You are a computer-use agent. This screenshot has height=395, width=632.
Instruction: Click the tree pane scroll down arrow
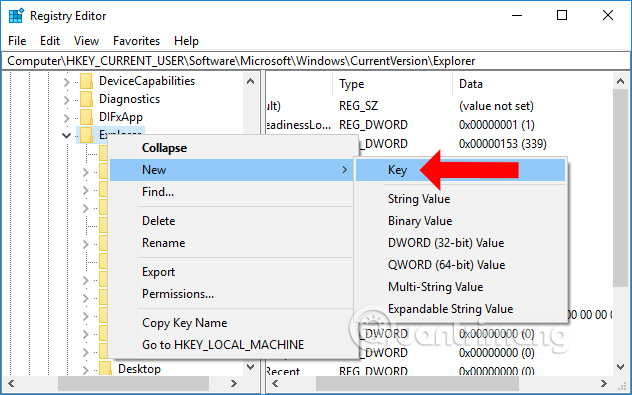(250, 367)
